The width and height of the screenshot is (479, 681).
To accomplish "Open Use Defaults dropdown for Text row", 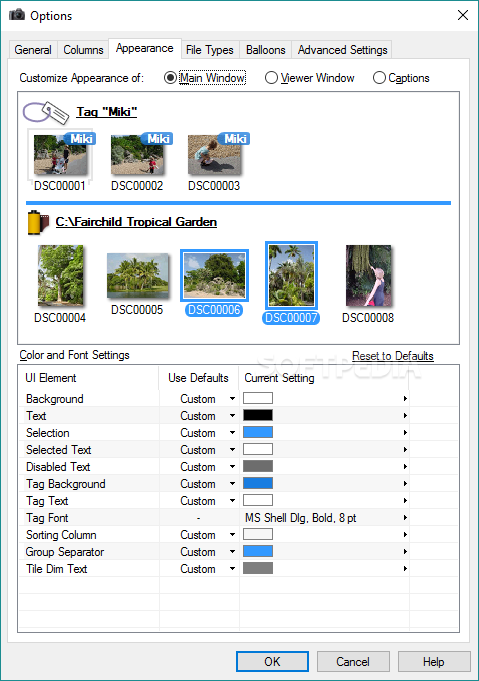I will [x=232, y=416].
